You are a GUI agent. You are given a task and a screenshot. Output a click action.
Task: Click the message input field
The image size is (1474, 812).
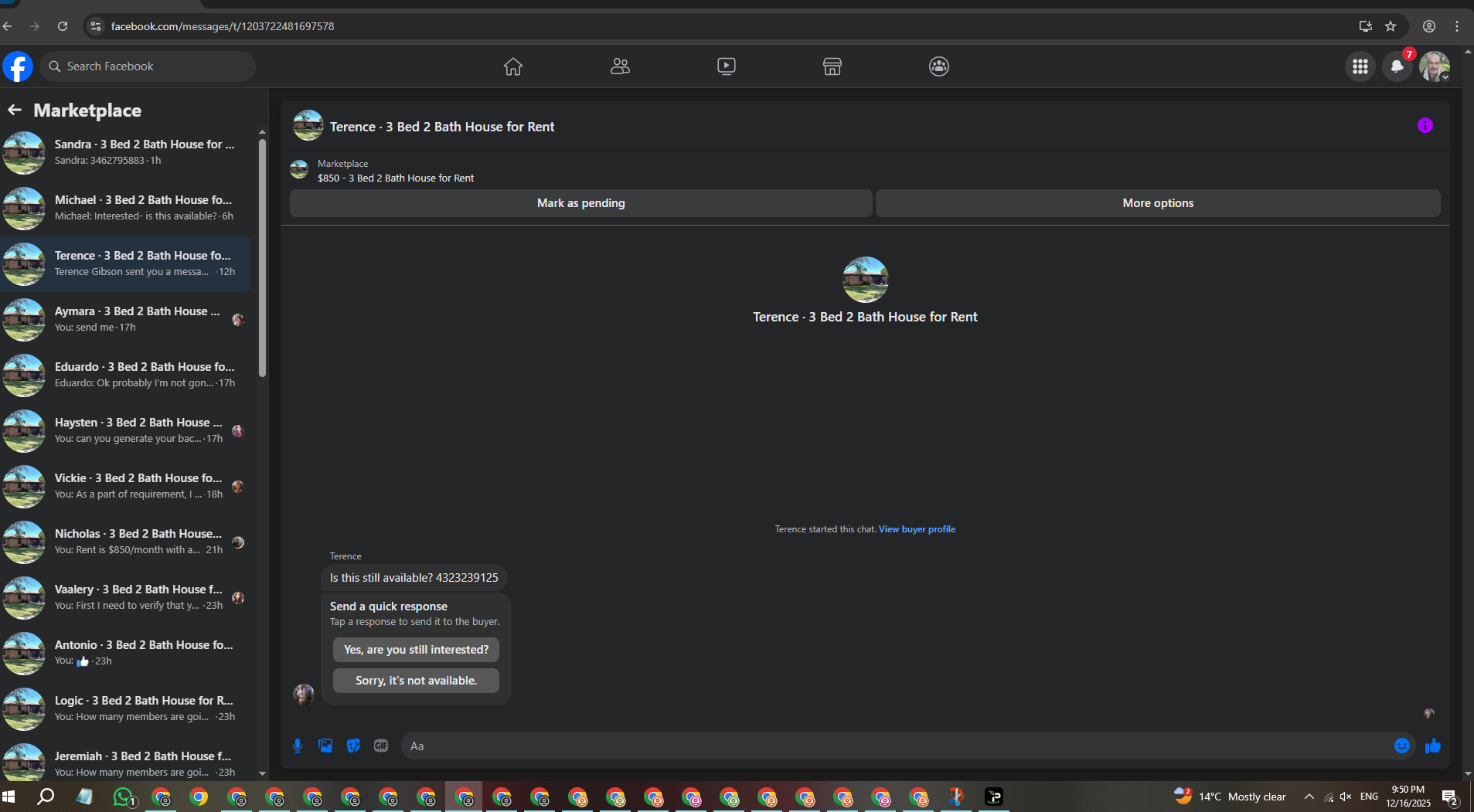(x=897, y=746)
